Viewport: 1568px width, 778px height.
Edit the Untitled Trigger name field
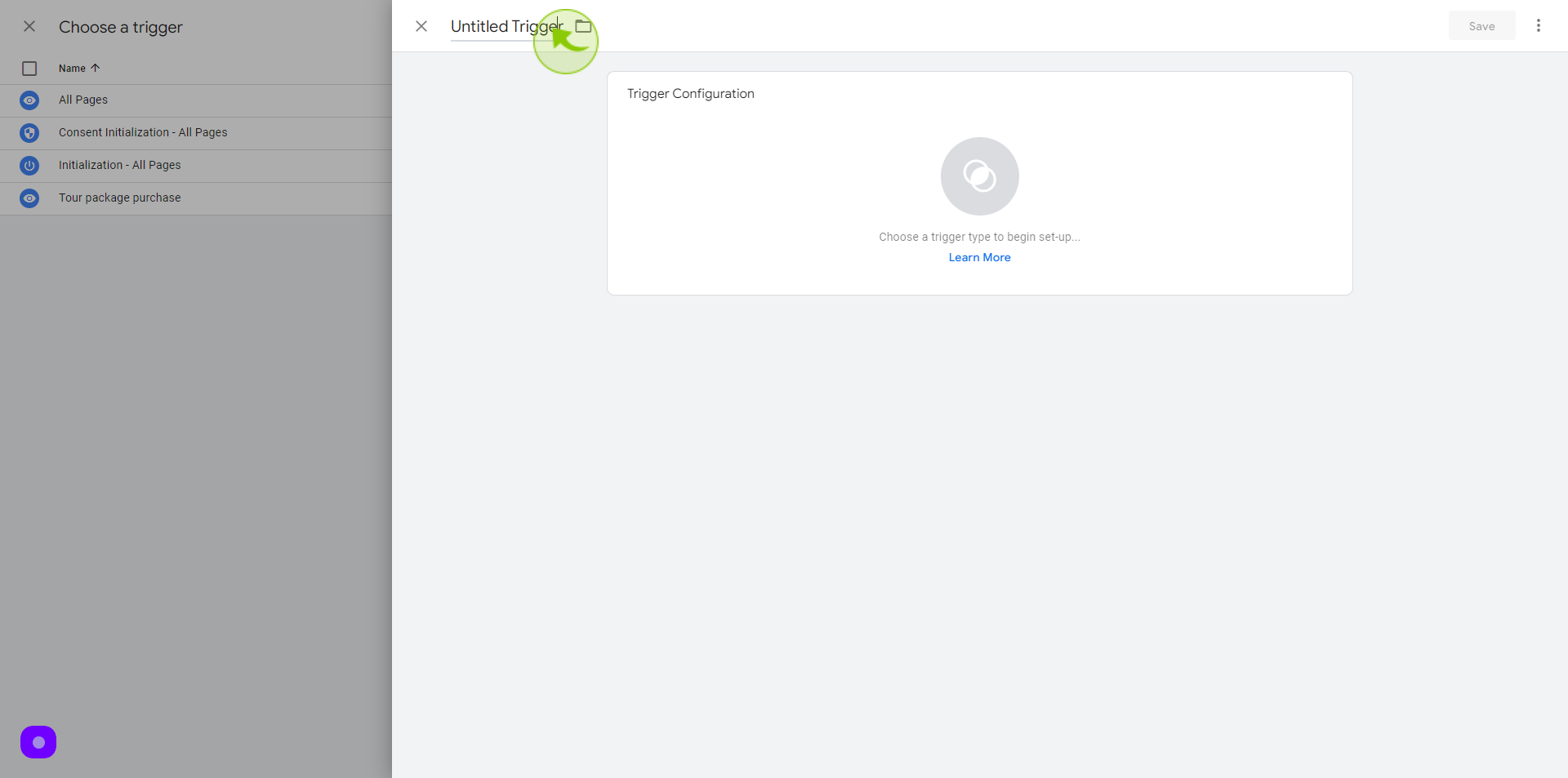(507, 27)
